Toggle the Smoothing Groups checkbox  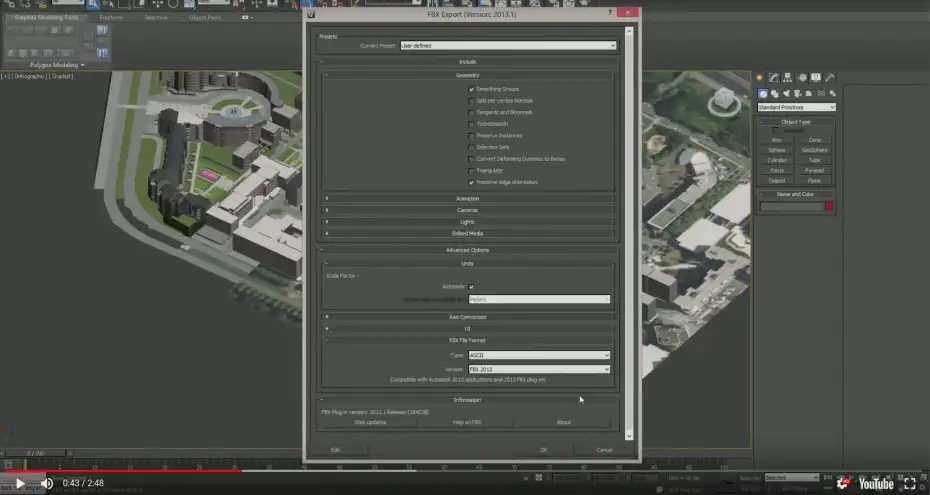click(x=471, y=89)
